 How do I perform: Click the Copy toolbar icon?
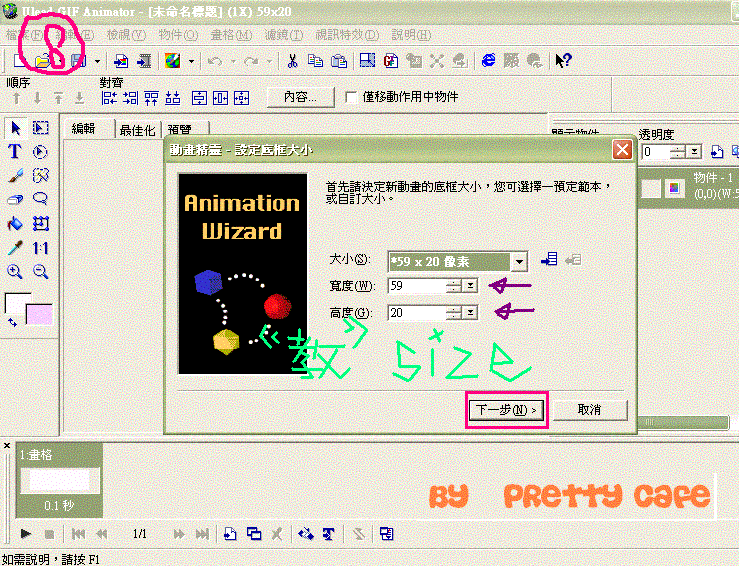pyautogui.click(x=315, y=61)
